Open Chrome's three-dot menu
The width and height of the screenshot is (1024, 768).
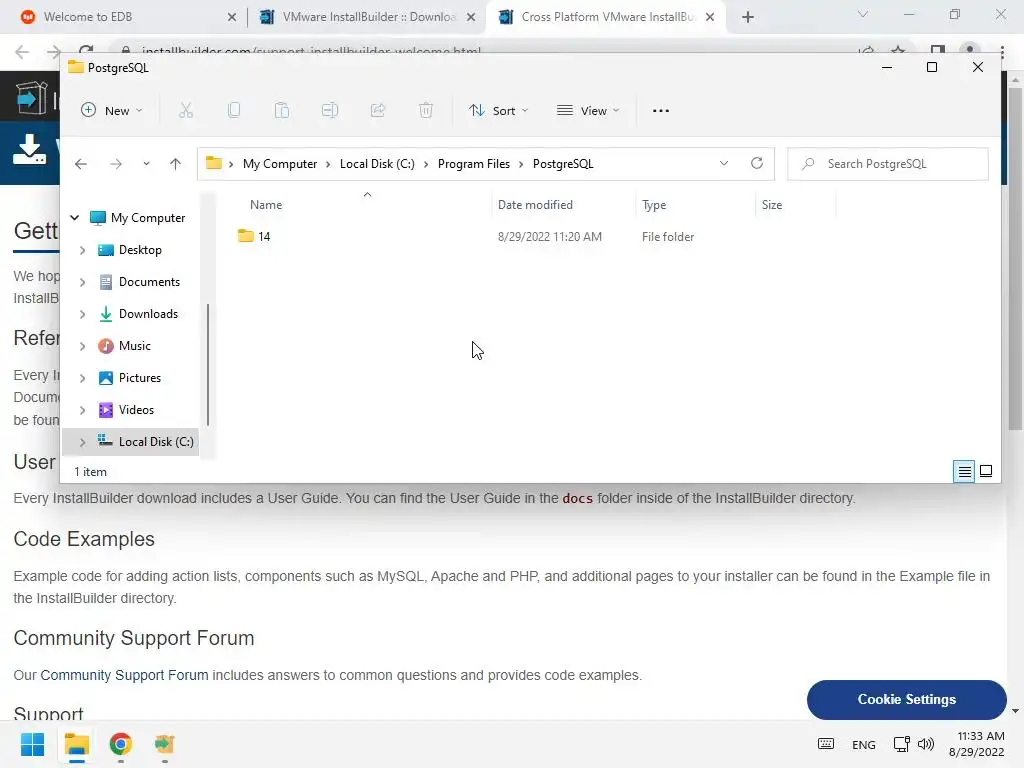pyautogui.click(x=1002, y=51)
